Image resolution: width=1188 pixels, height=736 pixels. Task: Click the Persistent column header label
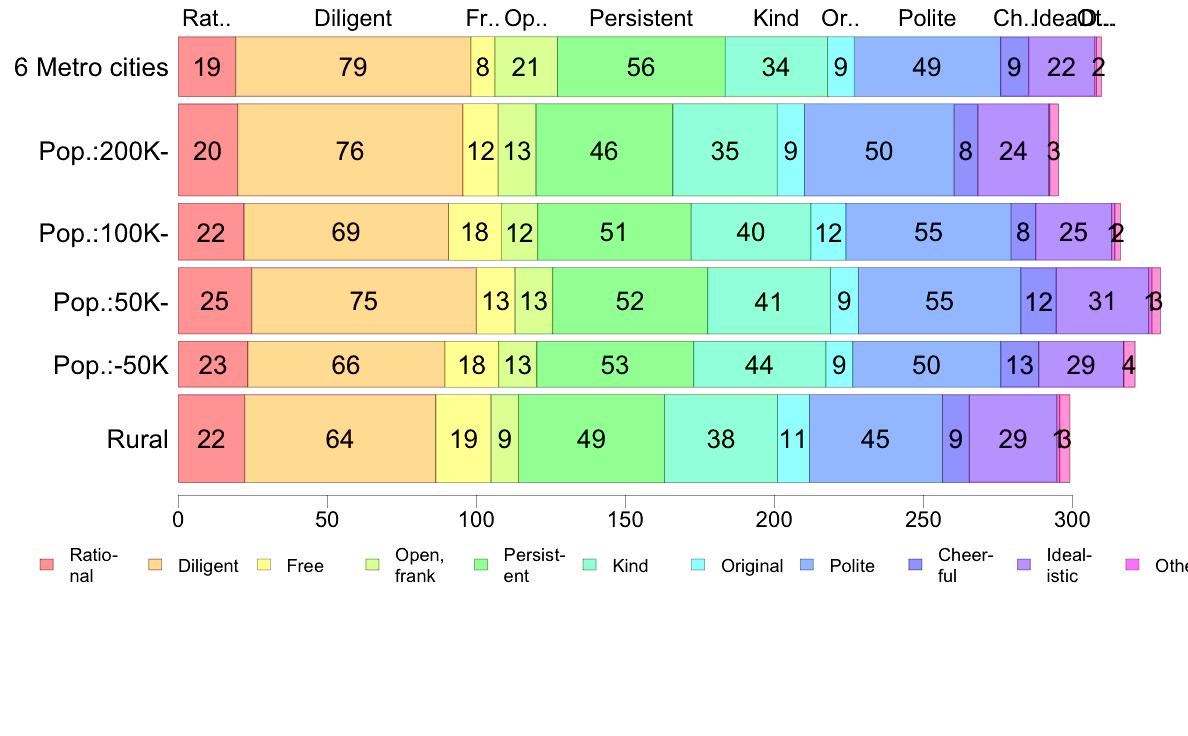pos(641,18)
